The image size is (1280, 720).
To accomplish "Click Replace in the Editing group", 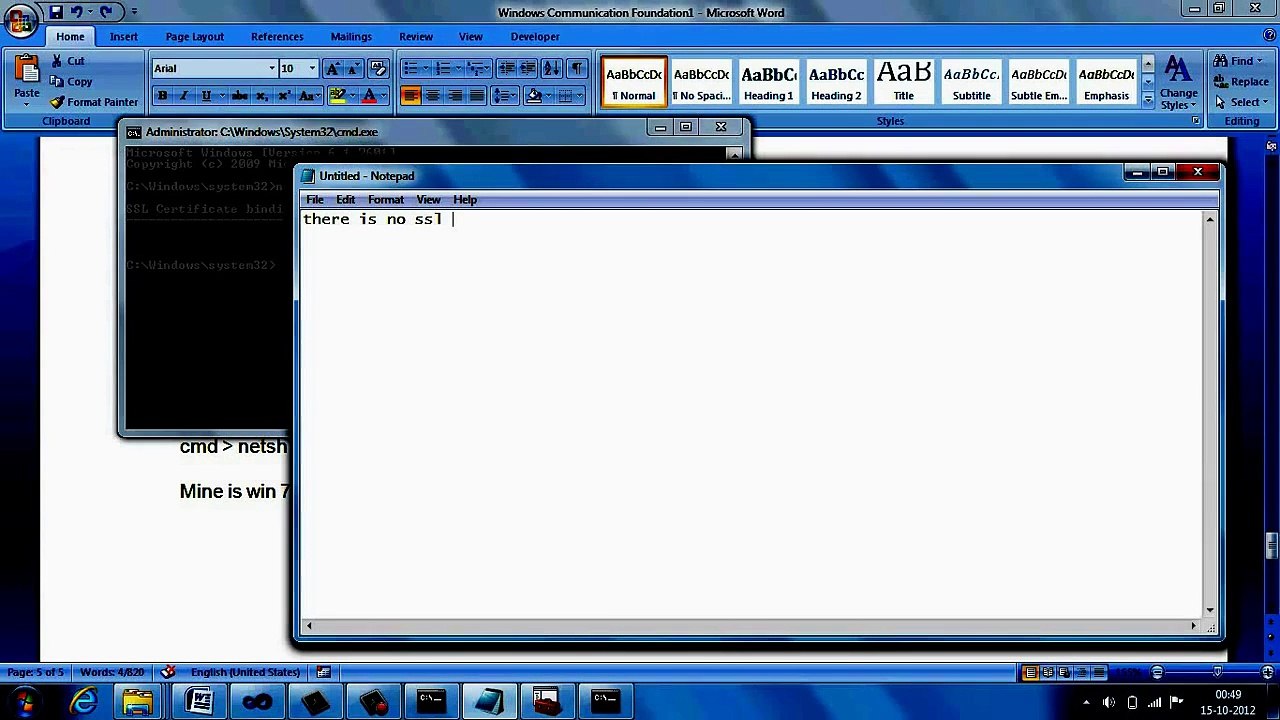I will [1241, 81].
